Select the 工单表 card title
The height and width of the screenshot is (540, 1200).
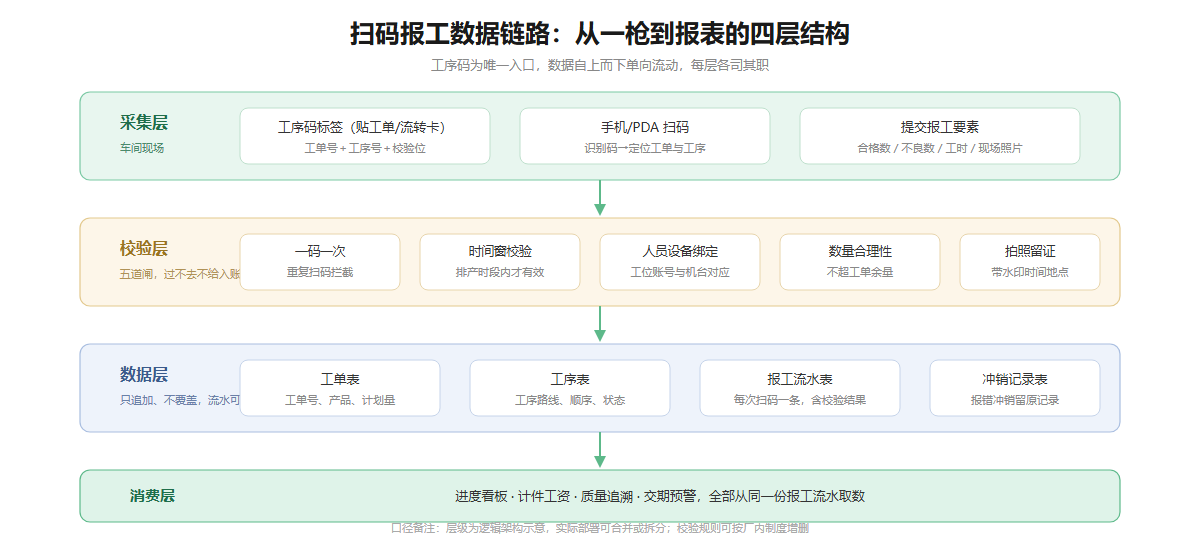coord(340,379)
